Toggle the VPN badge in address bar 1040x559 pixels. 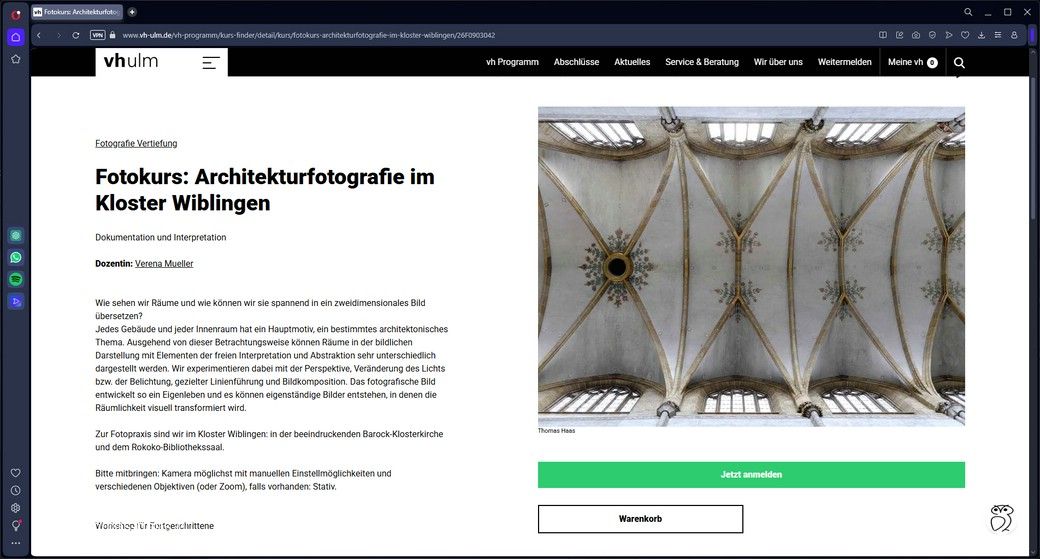pyautogui.click(x=98, y=35)
